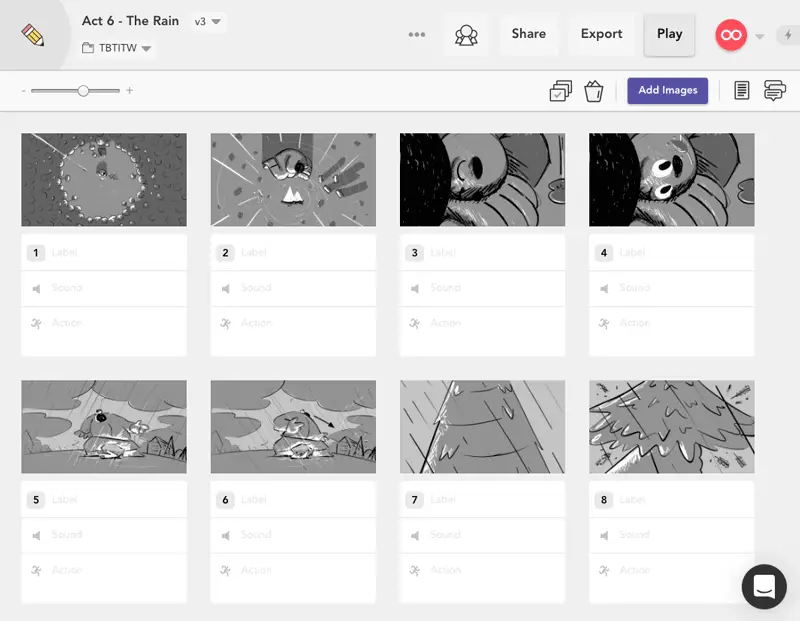Screen dimensions: 800x621
Task: Click the Sound field of frame 2
Action: [293, 288]
